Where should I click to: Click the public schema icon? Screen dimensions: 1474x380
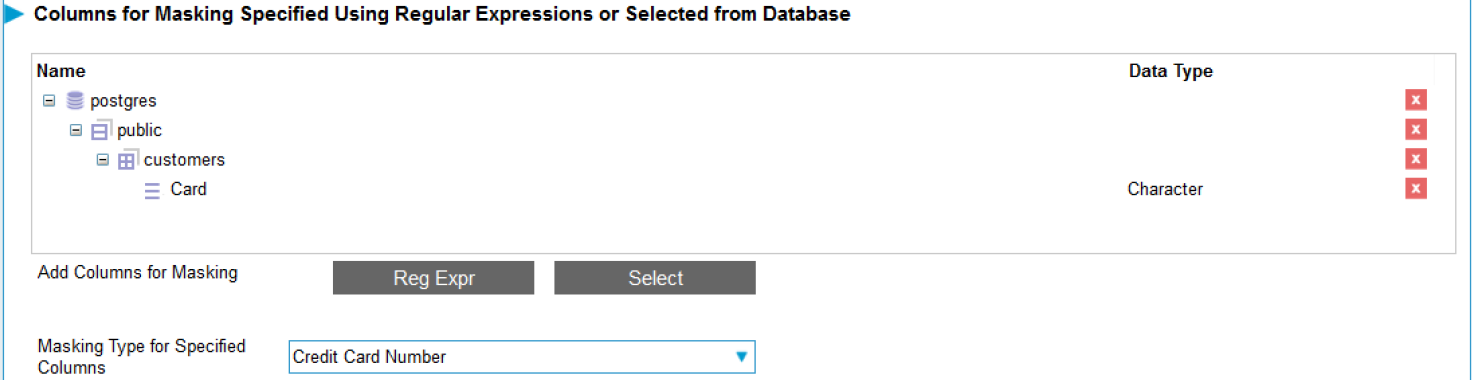pyautogui.click(x=101, y=130)
